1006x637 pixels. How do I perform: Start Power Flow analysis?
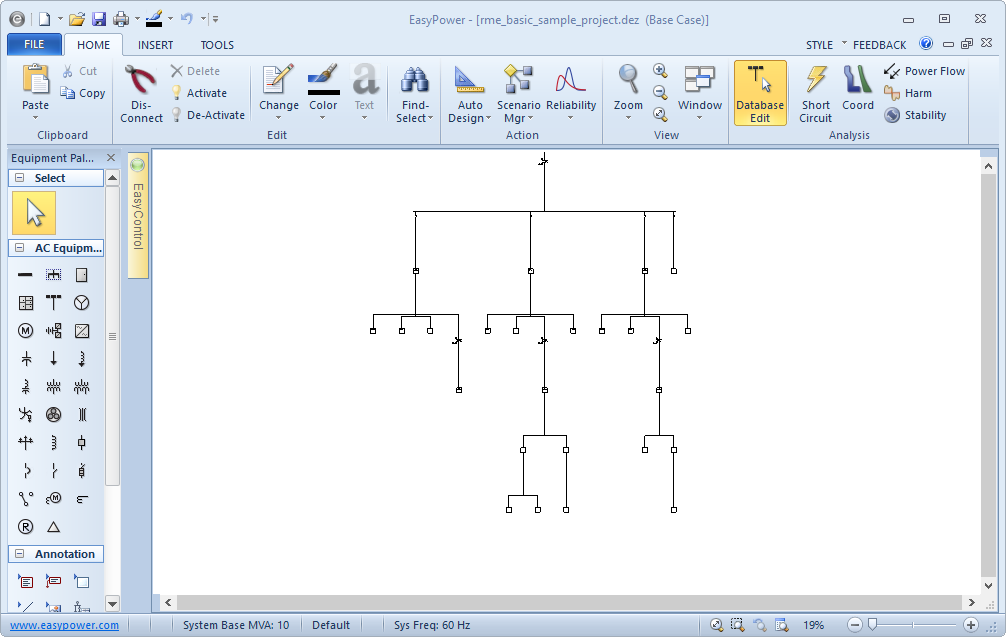tap(924, 71)
